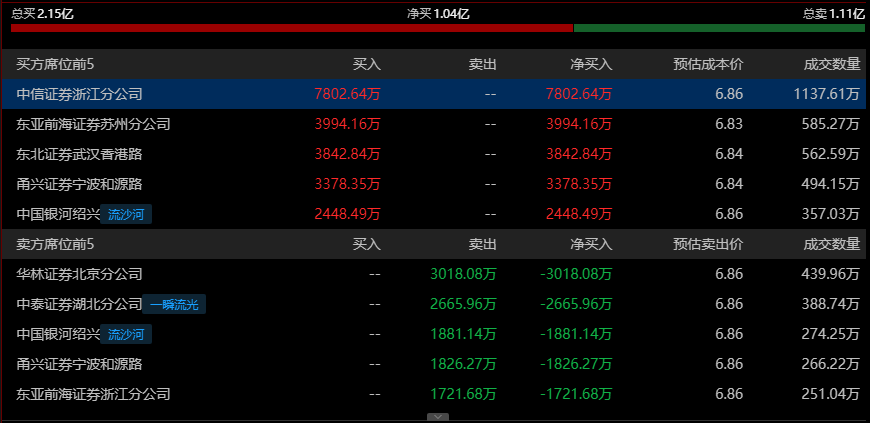The height and width of the screenshot is (423, 870).
Task: Click the sell amount 2665.96万
Action: coord(463,304)
